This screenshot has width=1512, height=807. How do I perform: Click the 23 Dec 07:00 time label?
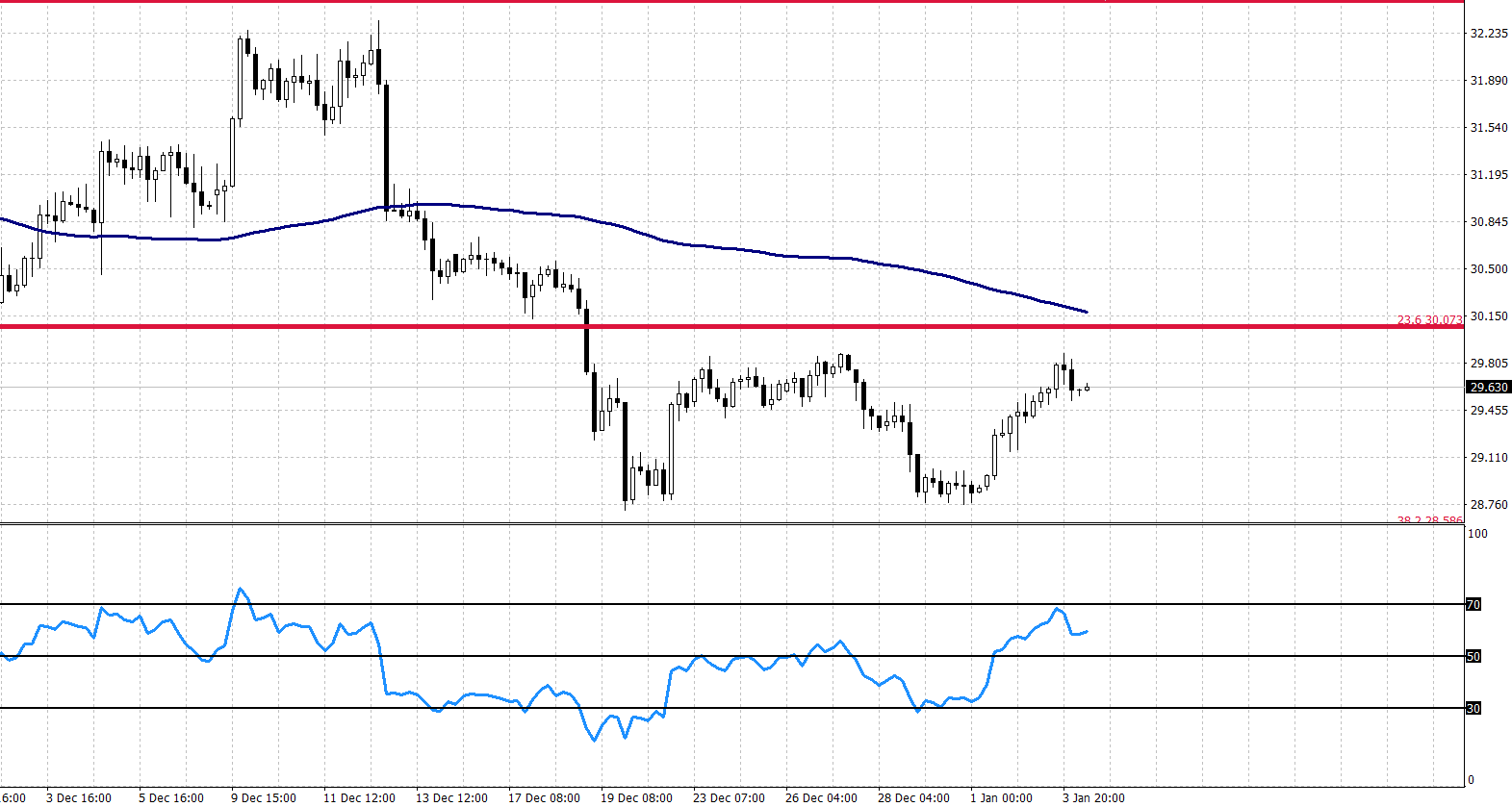729,797
